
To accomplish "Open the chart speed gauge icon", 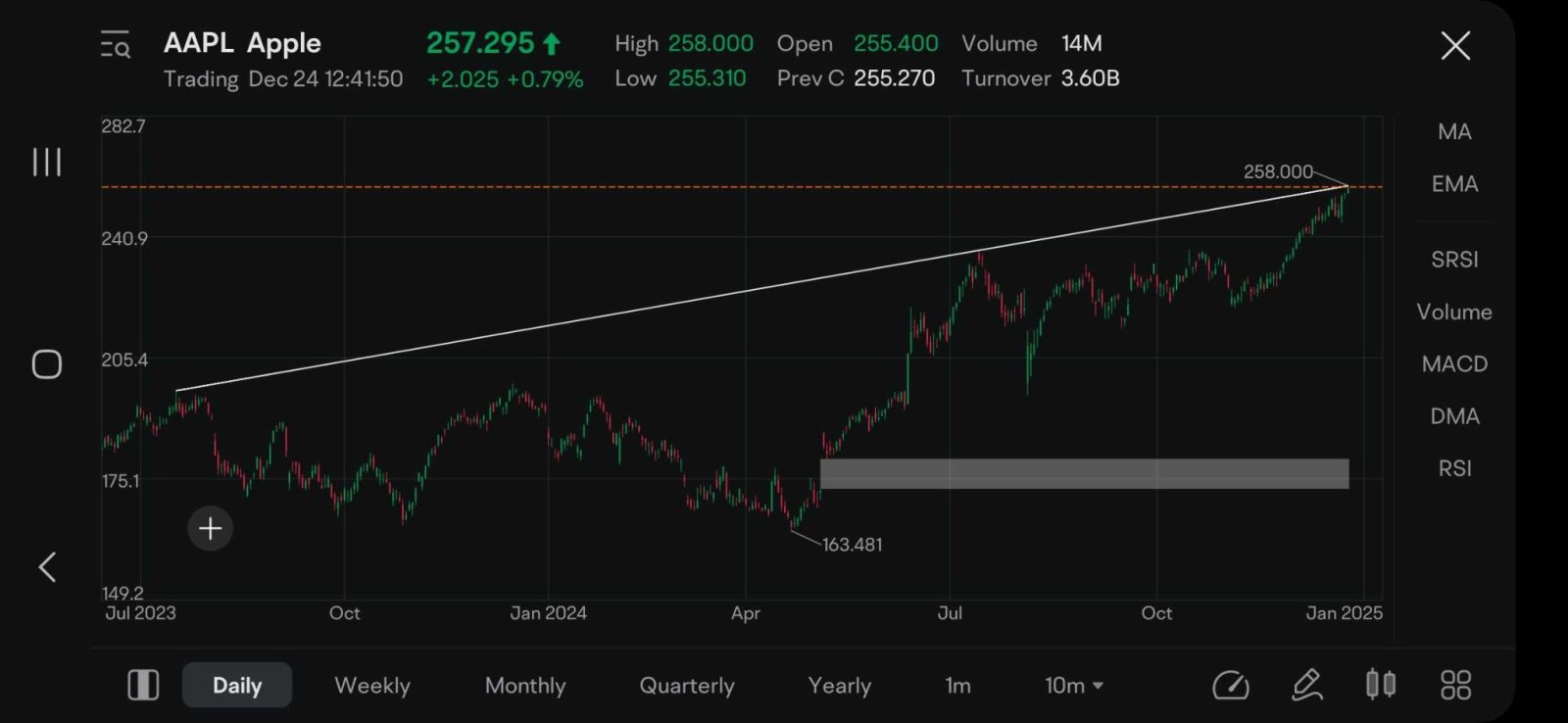I will [x=1231, y=685].
